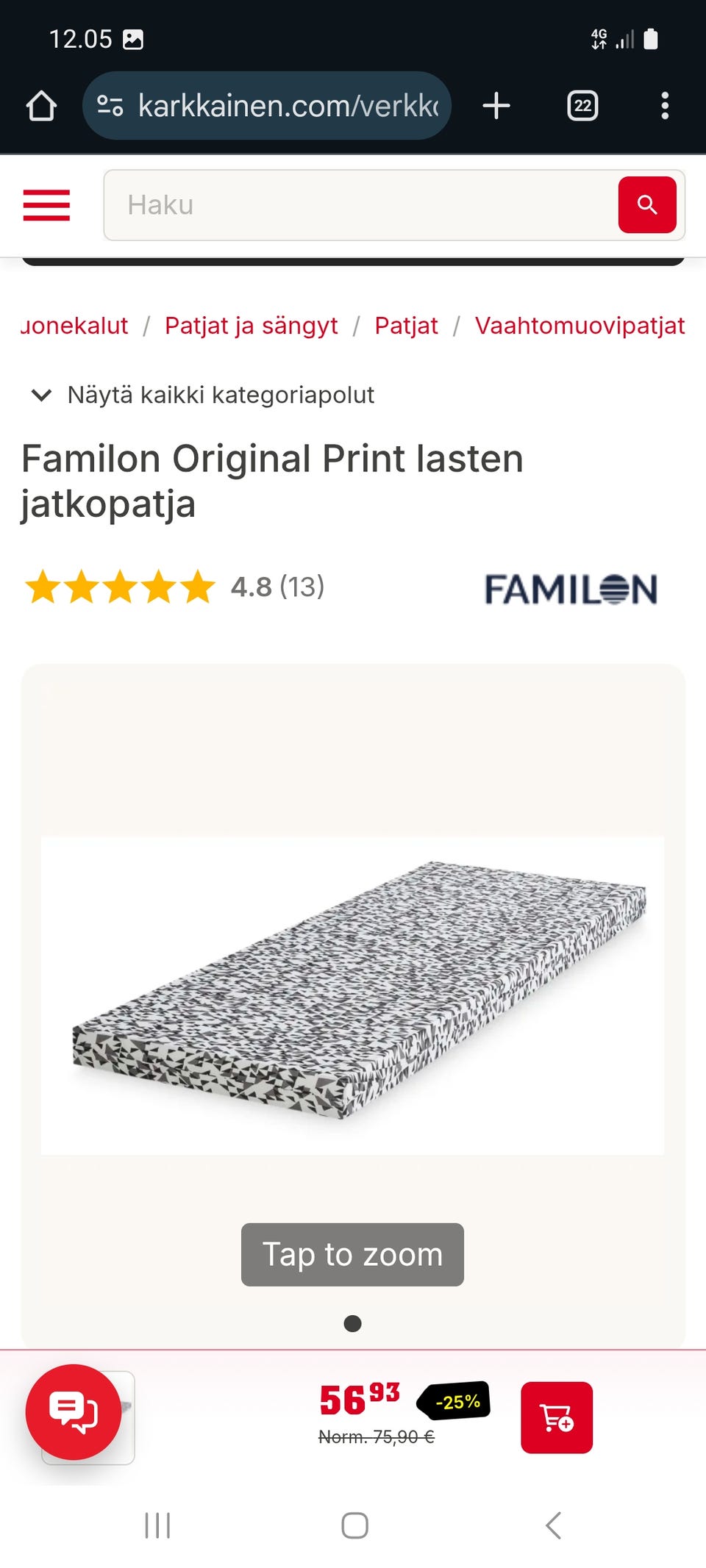The height and width of the screenshot is (1568, 706).
Task: Focus the Haku search field
Action: [x=361, y=205]
